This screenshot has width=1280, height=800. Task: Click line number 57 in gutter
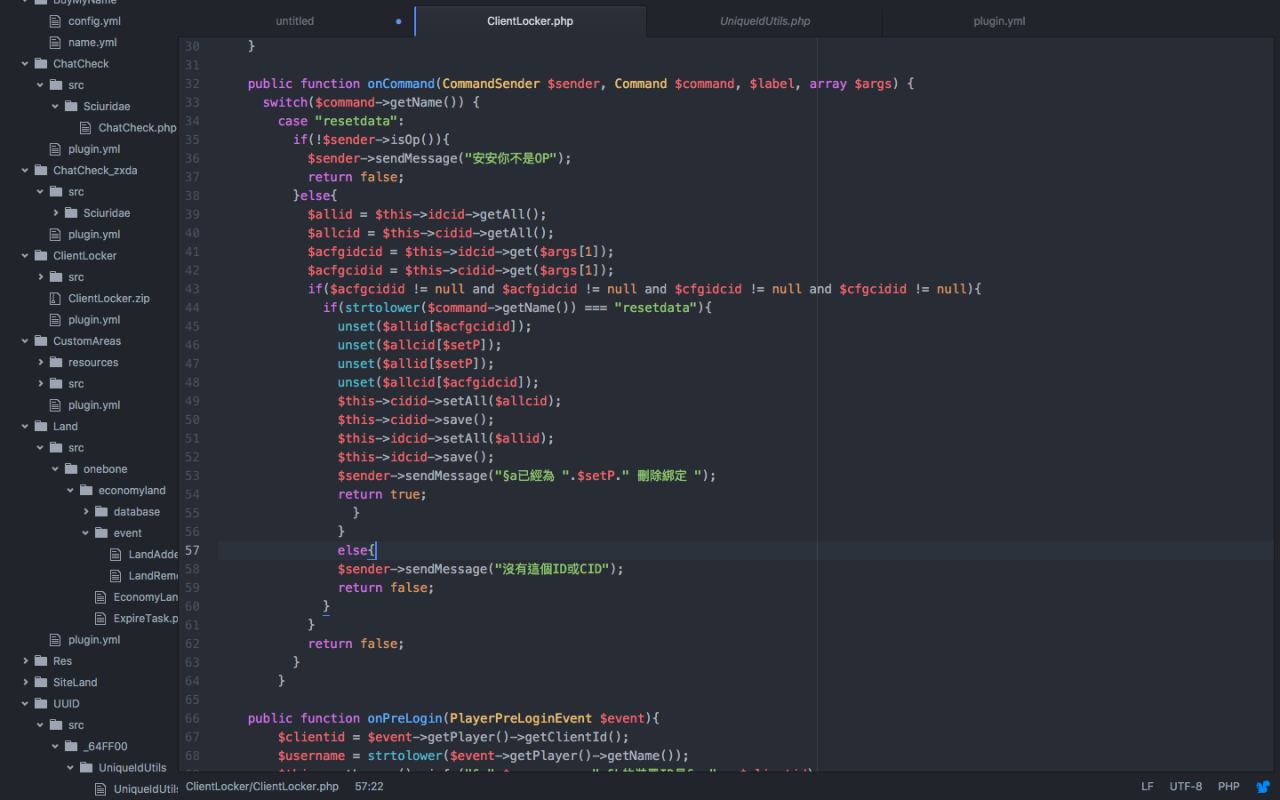click(192, 550)
